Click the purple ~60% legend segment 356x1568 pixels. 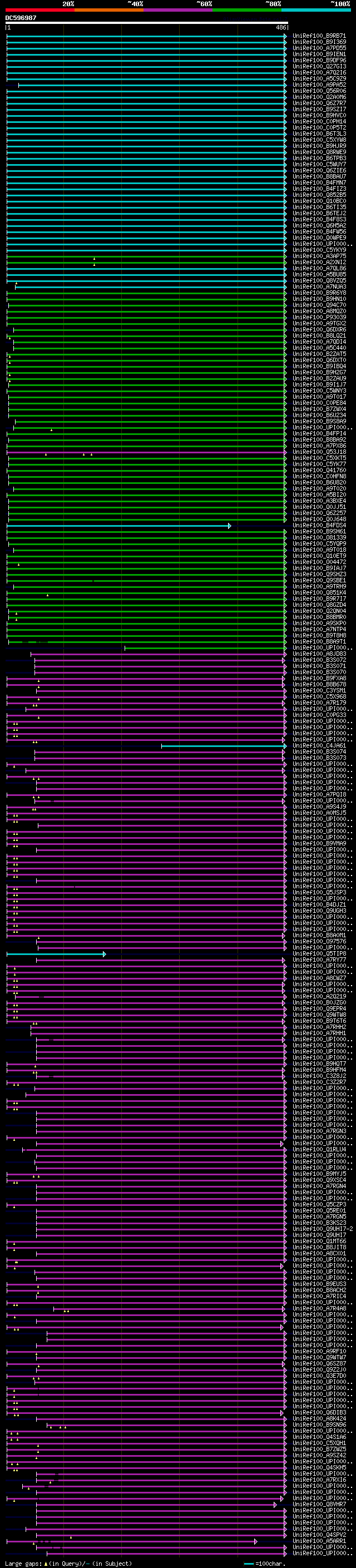[x=179, y=10]
